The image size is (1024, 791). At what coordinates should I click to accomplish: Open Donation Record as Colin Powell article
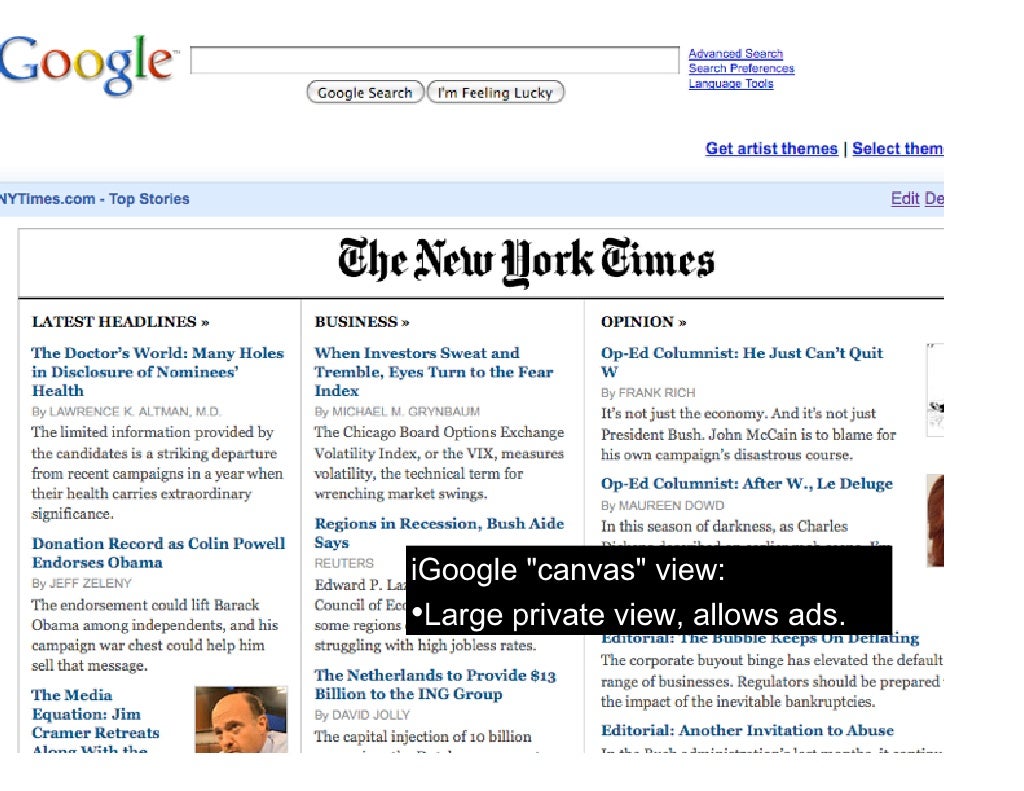point(159,553)
